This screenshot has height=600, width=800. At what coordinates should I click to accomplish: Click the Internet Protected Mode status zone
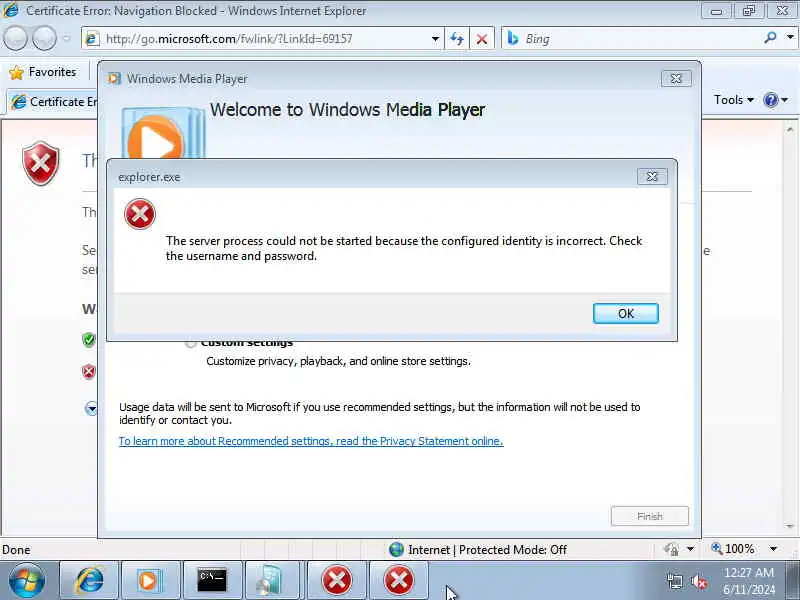(478, 549)
